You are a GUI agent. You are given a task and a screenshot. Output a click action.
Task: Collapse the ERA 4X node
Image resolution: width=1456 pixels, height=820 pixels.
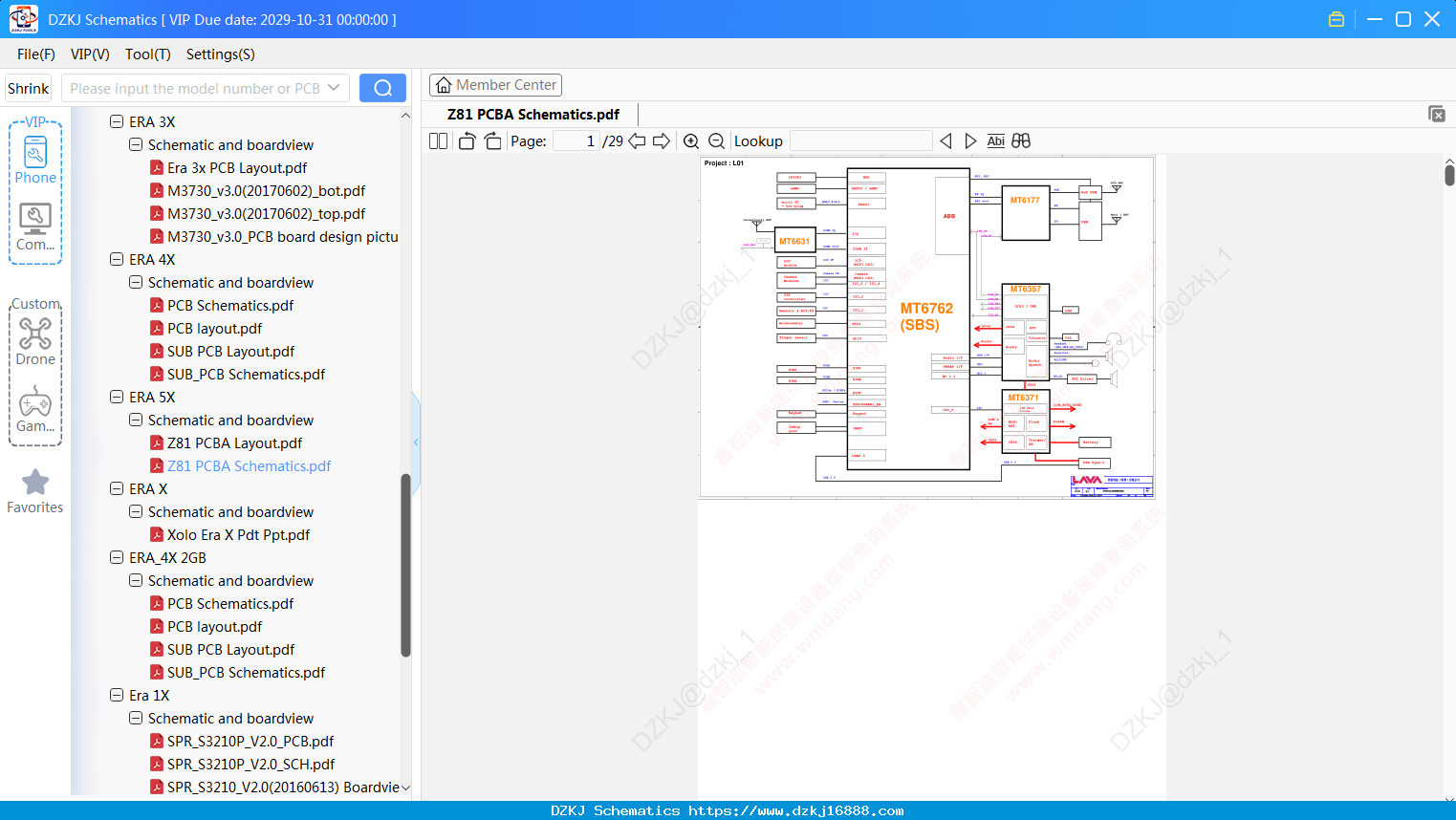click(117, 259)
